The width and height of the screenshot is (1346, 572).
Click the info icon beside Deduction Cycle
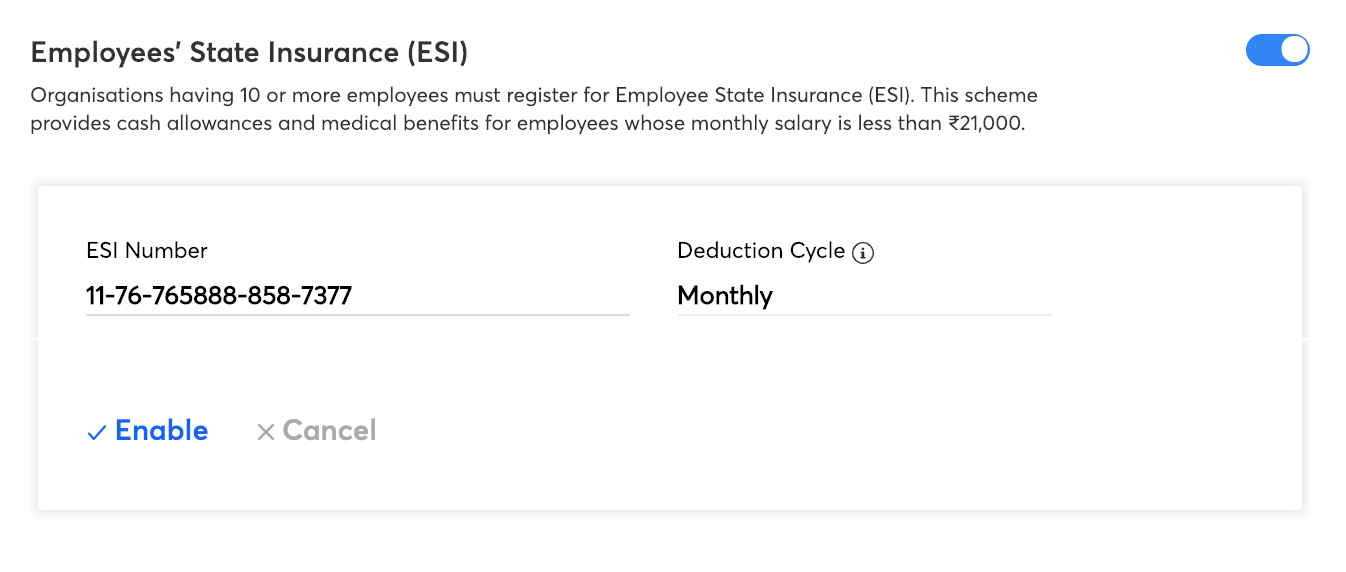point(863,253)
